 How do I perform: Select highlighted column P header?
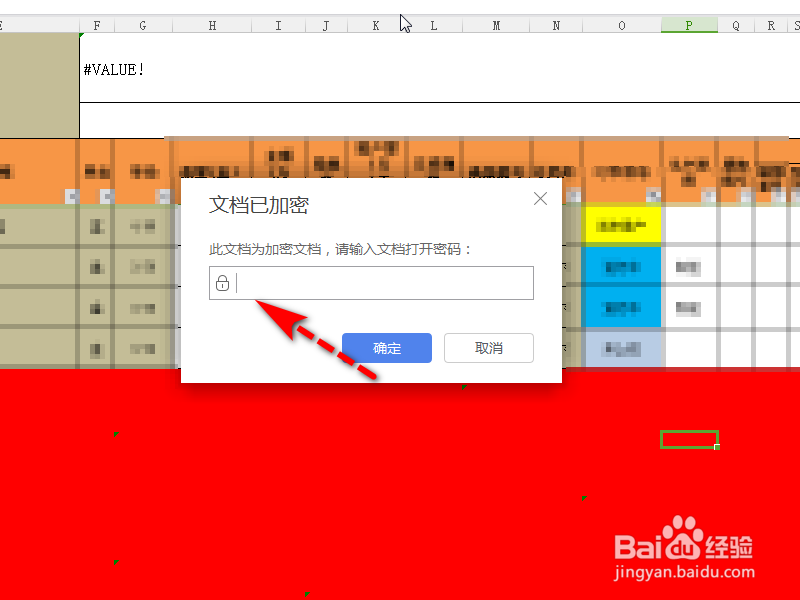click(689, 26)
